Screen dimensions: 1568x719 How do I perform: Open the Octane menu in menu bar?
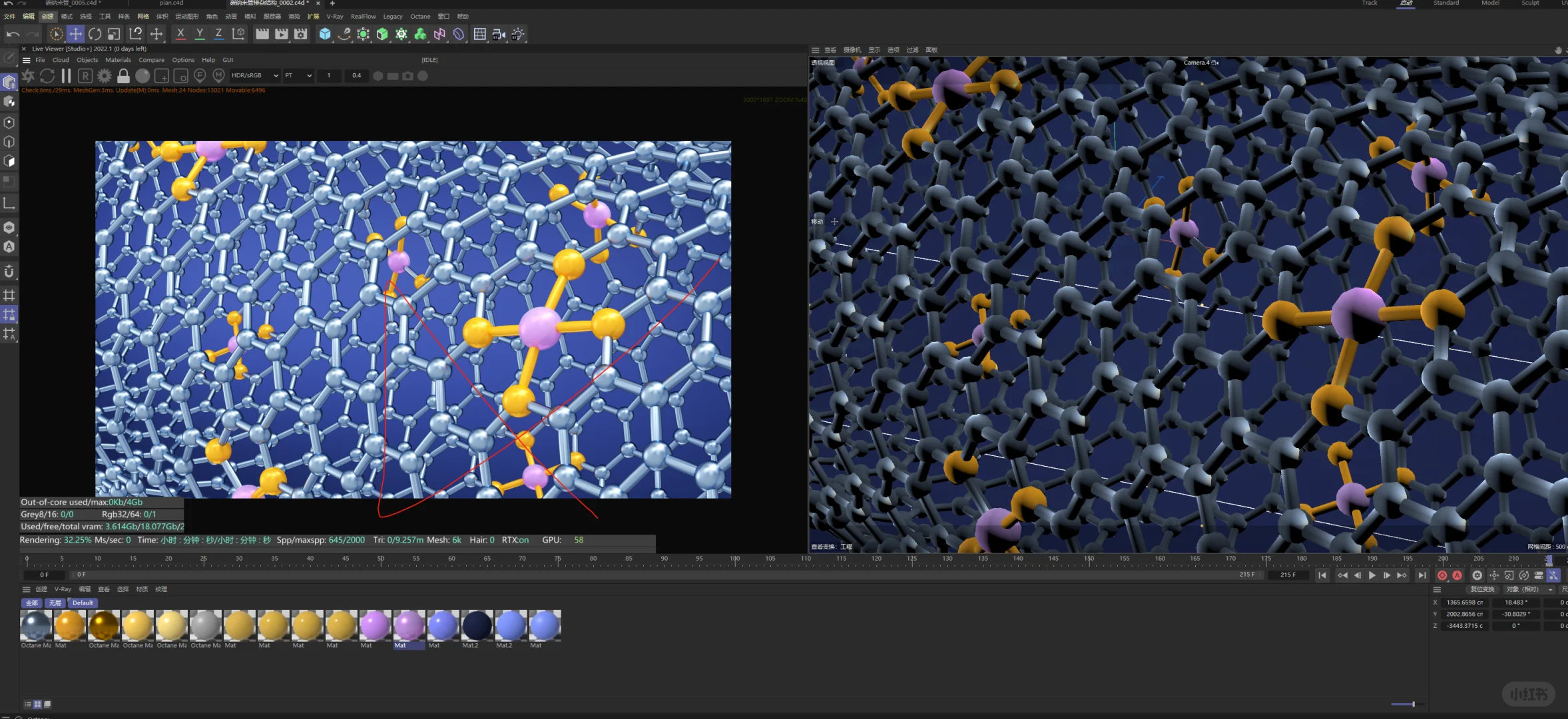click(x=419, y=17)
